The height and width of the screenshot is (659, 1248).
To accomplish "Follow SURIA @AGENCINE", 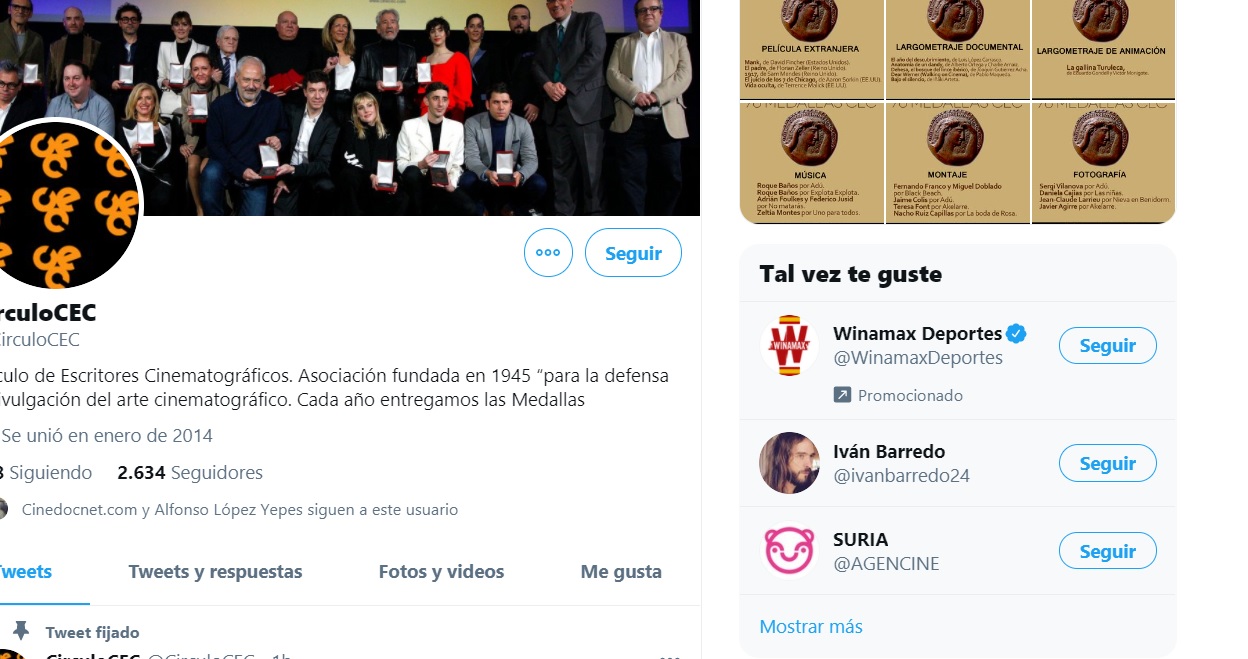I will pyautogui.click(x=1108, y=551).
